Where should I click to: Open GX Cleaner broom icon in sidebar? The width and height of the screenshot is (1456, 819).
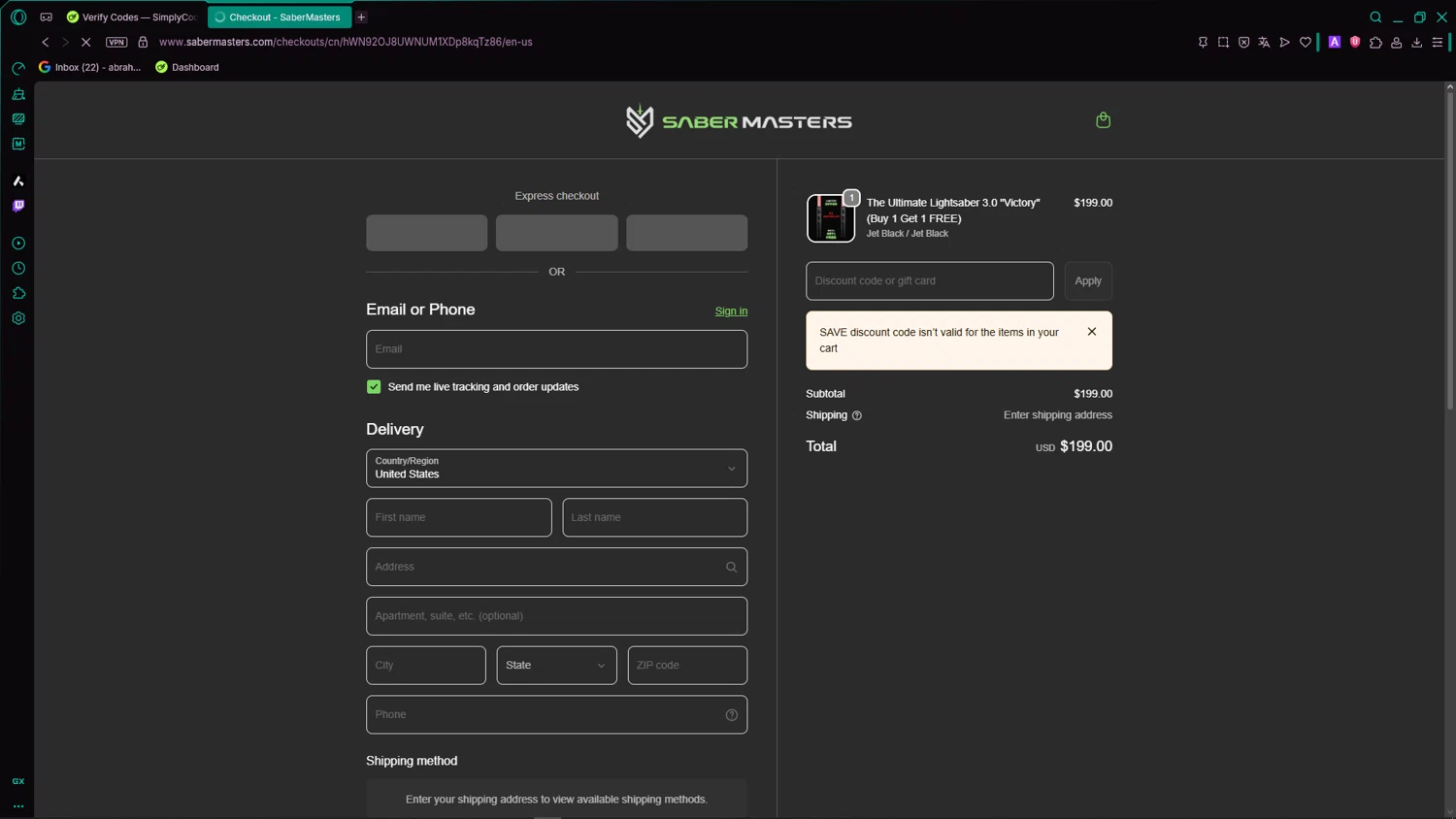click(18, 94)
